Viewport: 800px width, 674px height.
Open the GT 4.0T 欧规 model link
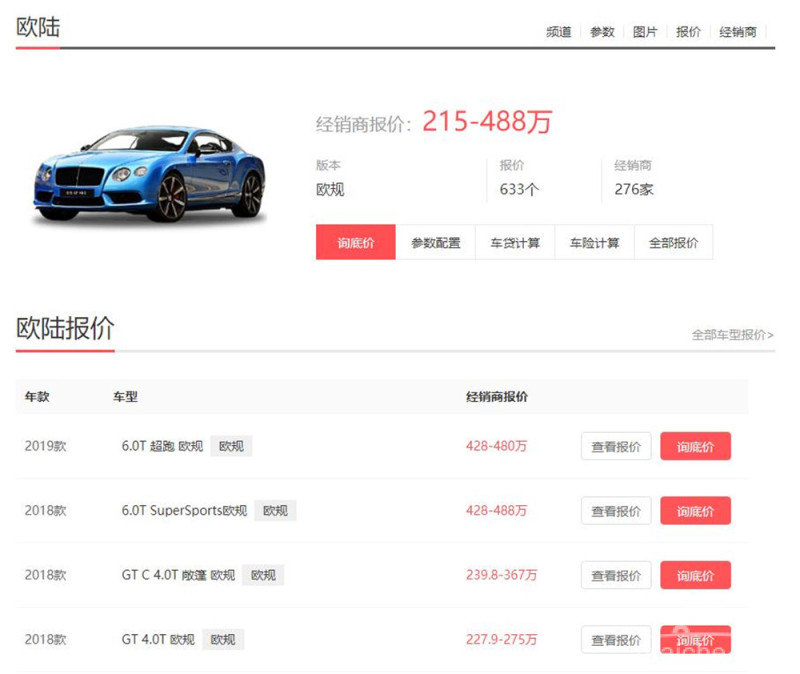(158, 639)
